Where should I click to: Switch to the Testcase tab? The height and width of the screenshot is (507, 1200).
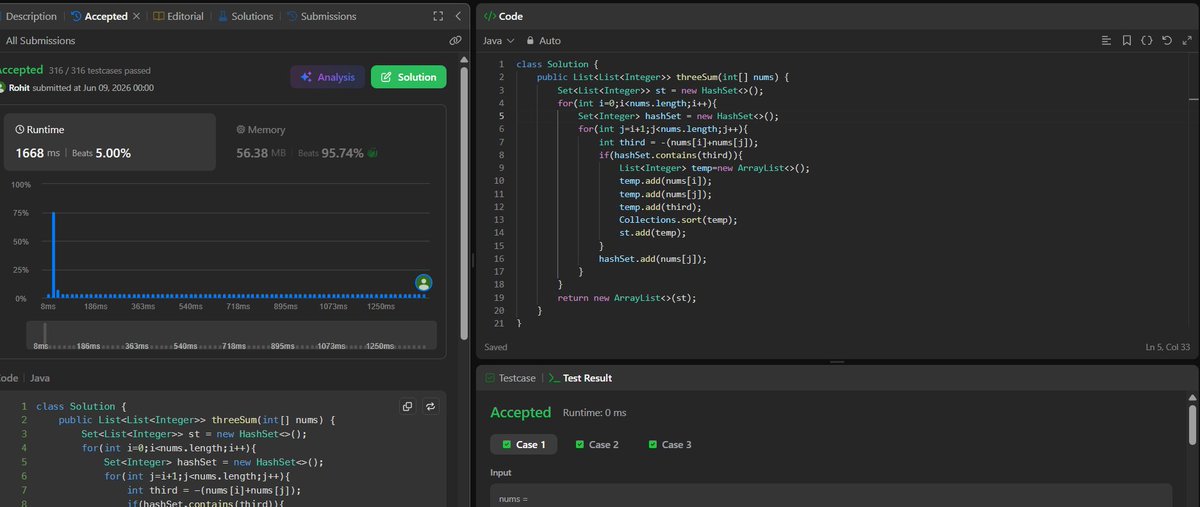tap(511, 378)
